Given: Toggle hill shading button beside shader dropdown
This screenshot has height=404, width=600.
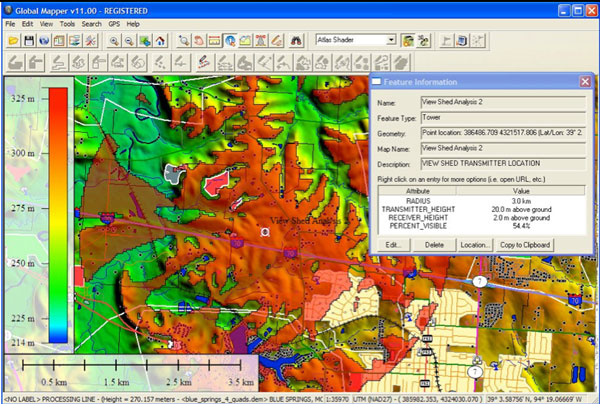Looking at the screenshot, I should click(408, 41).
